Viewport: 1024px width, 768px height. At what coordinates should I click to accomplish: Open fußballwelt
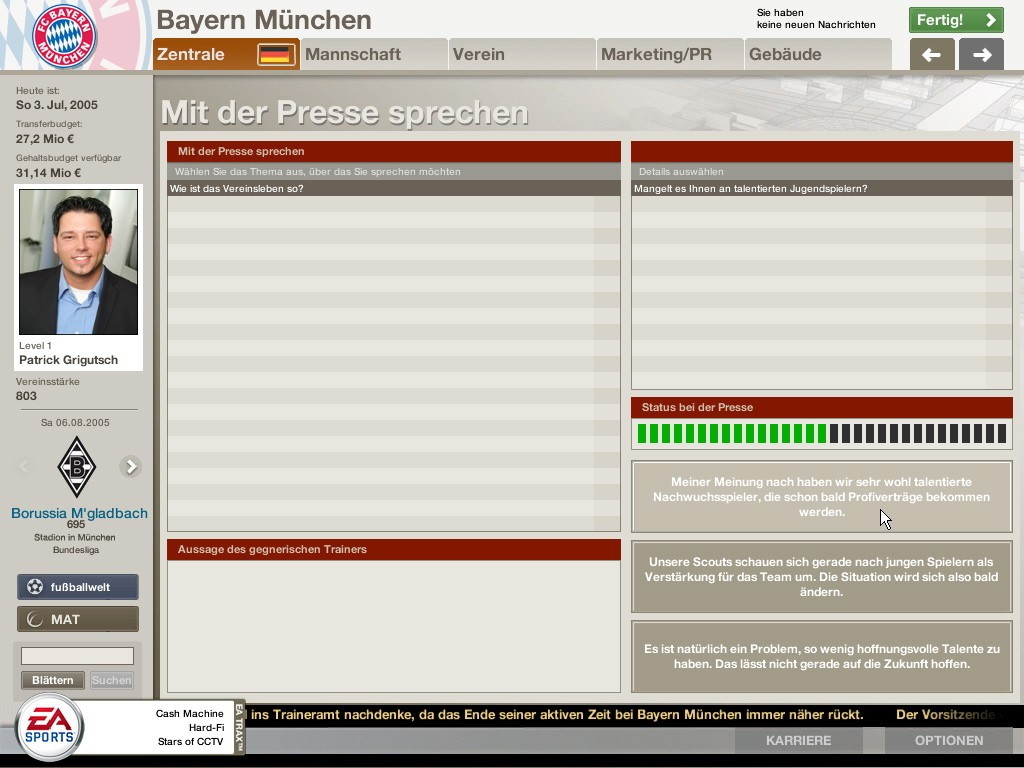tap(78, 586)
